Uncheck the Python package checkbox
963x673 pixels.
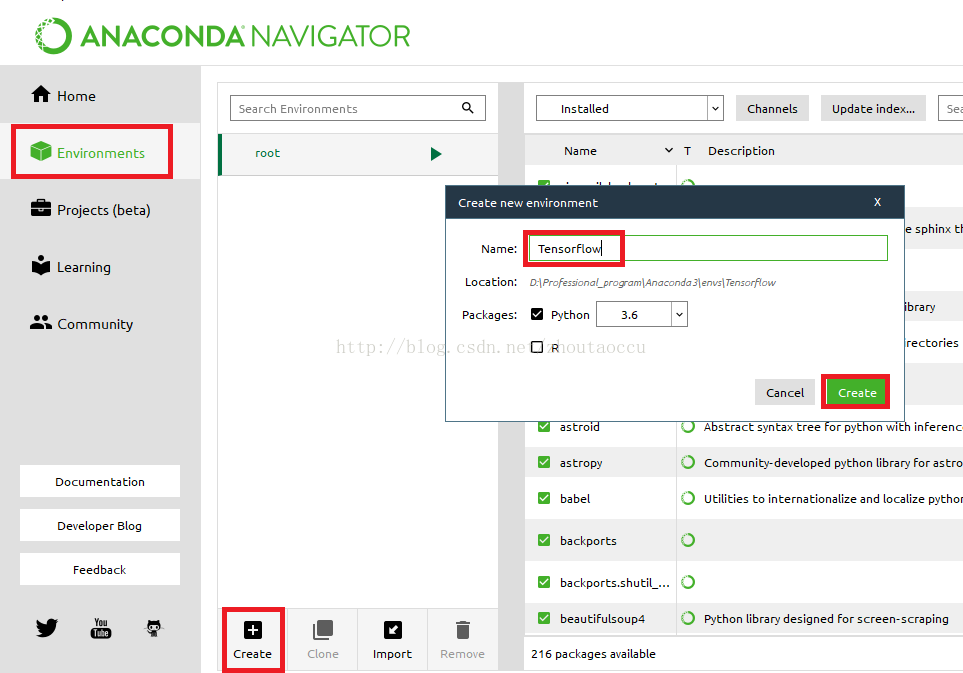pyautogui.click(x=537, y=314)
